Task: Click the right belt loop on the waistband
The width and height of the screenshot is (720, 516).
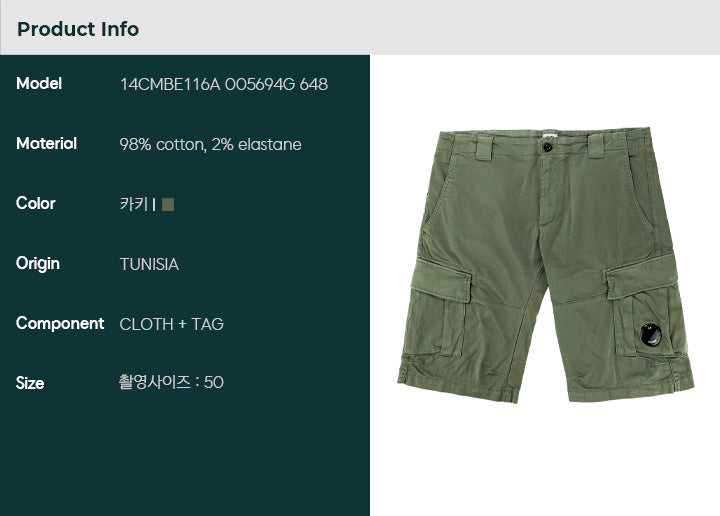Action: 596,146
